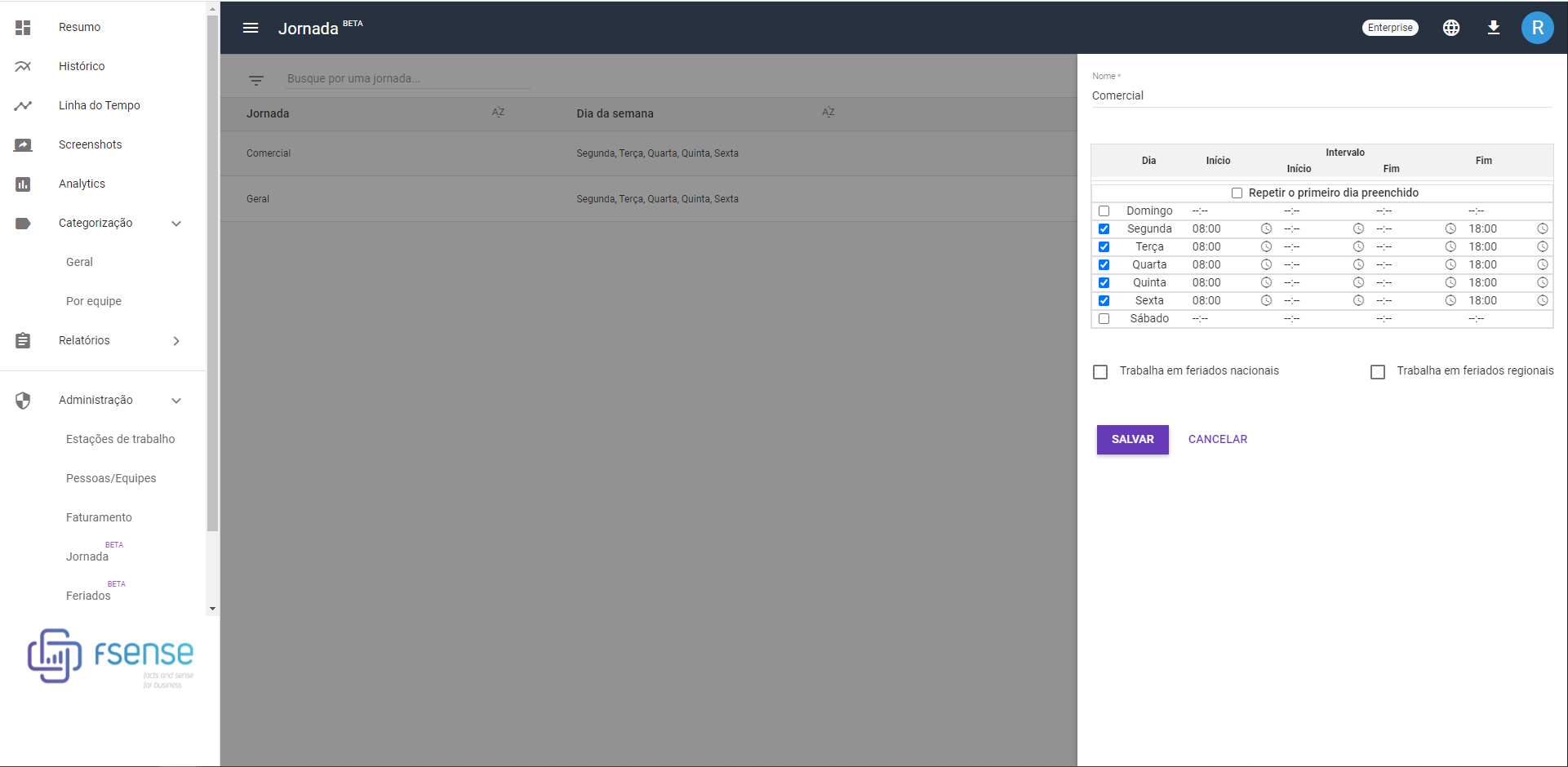The height and width of the screenshot is (767, 1568).
Task: Select the Histórico chart icon
Action: (x=23, y=66)
